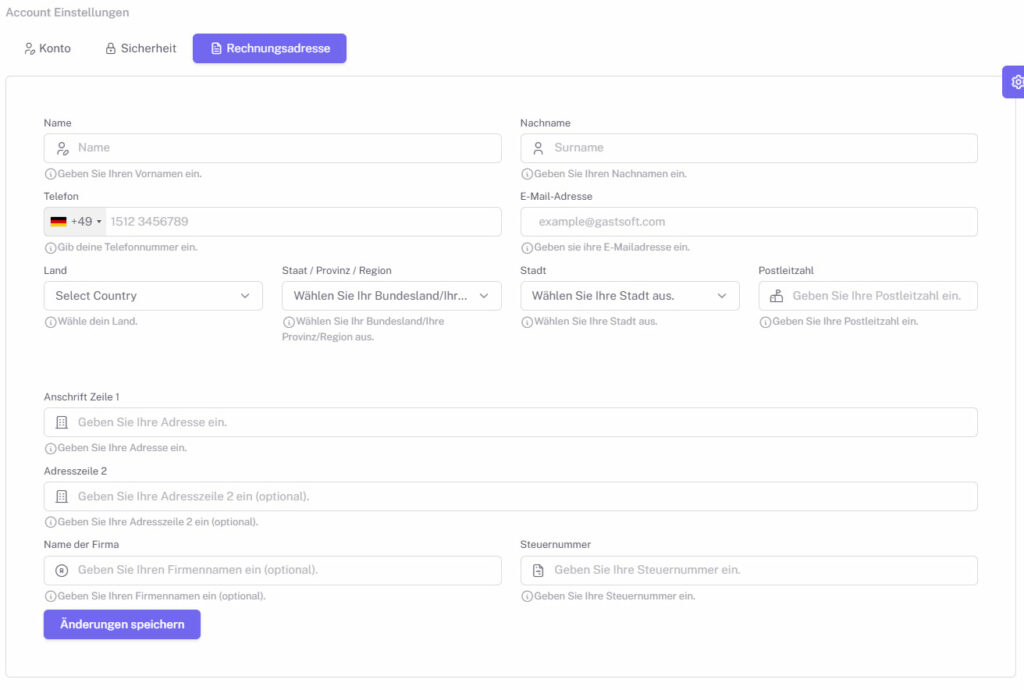Click the user icon in Nachname field

538,148
